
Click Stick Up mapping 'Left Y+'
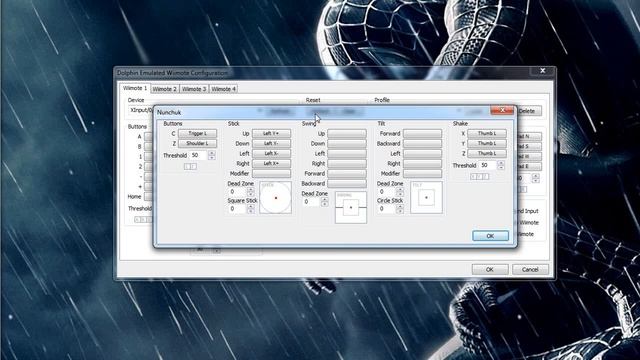coord(271,133)
